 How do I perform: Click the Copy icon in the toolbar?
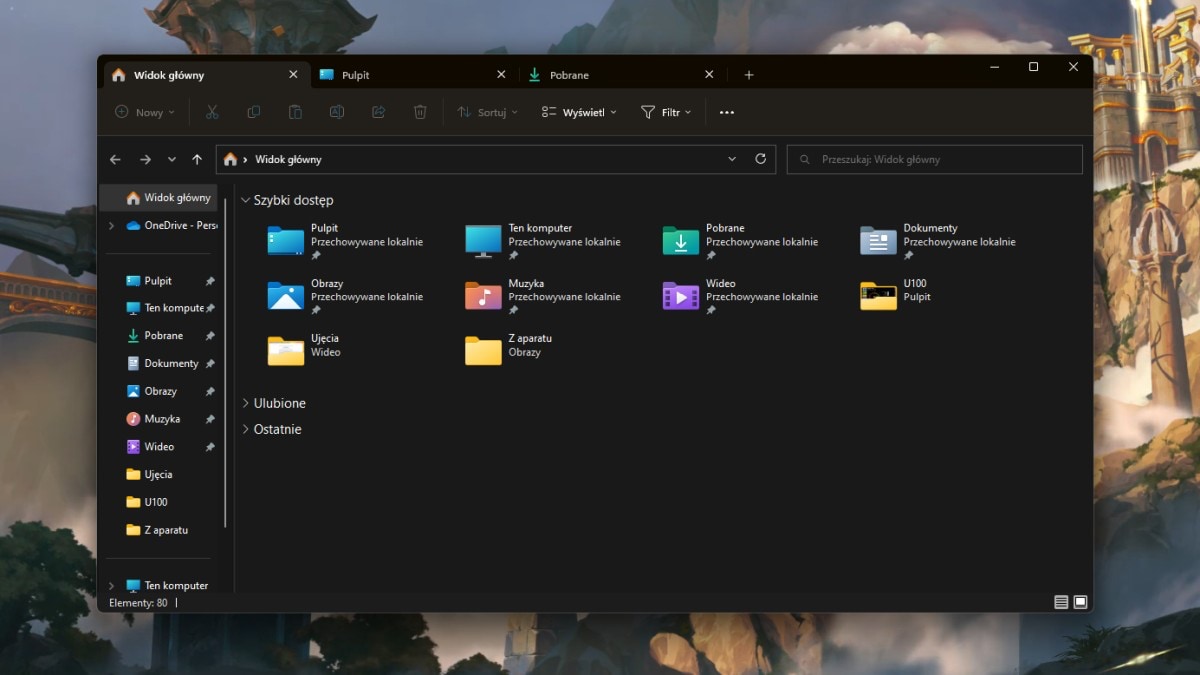pos(253,112)
